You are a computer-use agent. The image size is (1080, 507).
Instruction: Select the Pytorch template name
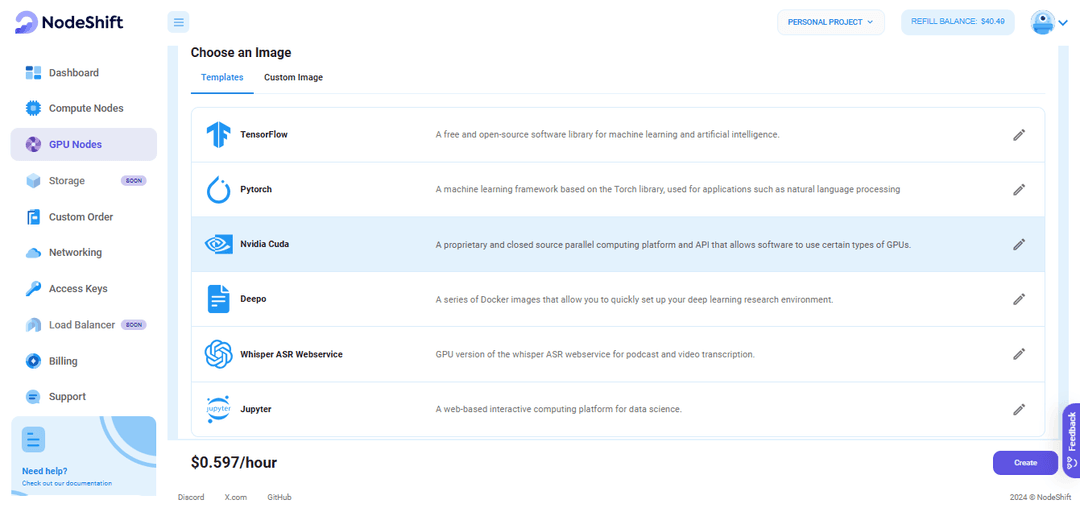click(256, 189)
